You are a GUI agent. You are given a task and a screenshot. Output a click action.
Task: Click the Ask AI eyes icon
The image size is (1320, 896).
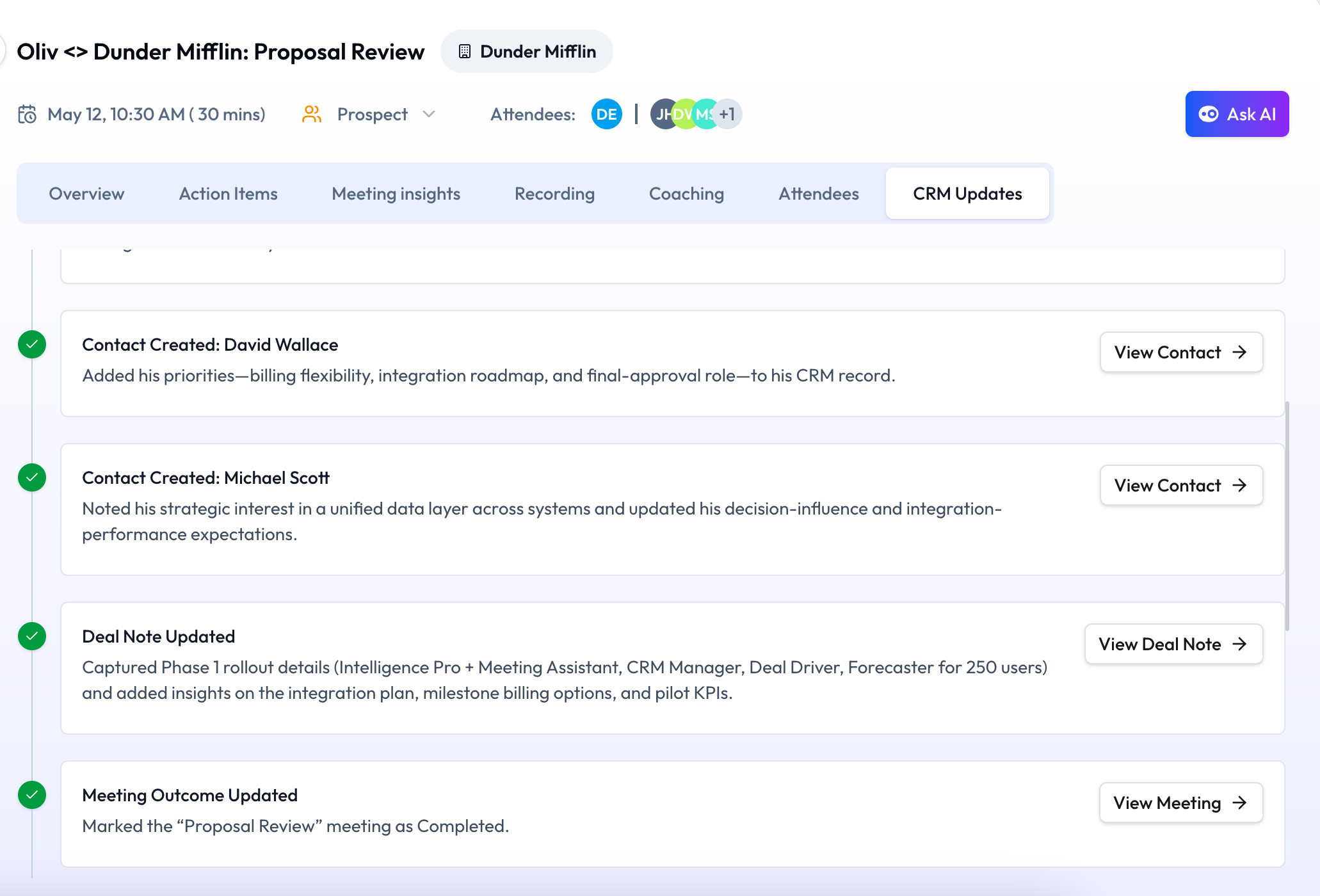(x=1208, y=115)
